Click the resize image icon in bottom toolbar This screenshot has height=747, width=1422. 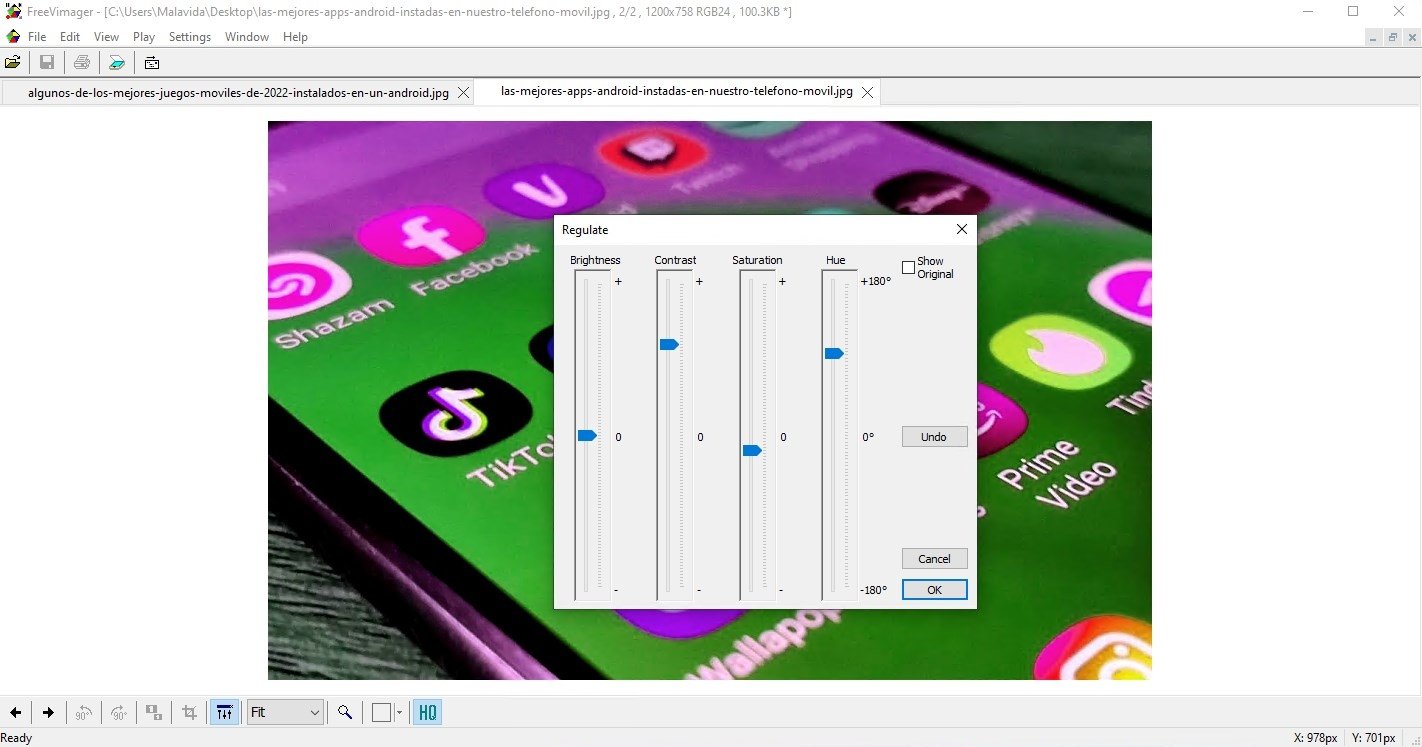pos(154,713)
